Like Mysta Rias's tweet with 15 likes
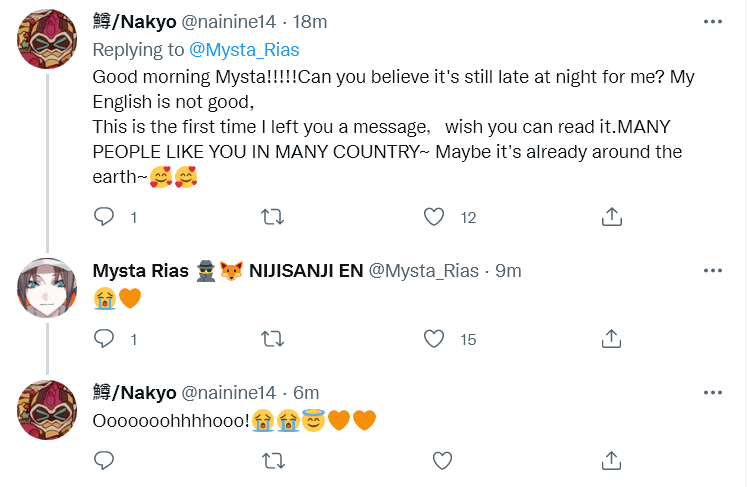The image size is (747, 487). pyautogui.click(x=434, y=340)
